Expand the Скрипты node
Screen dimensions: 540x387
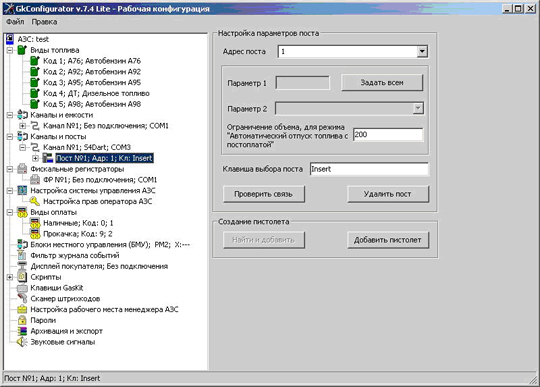pos(10,277)
